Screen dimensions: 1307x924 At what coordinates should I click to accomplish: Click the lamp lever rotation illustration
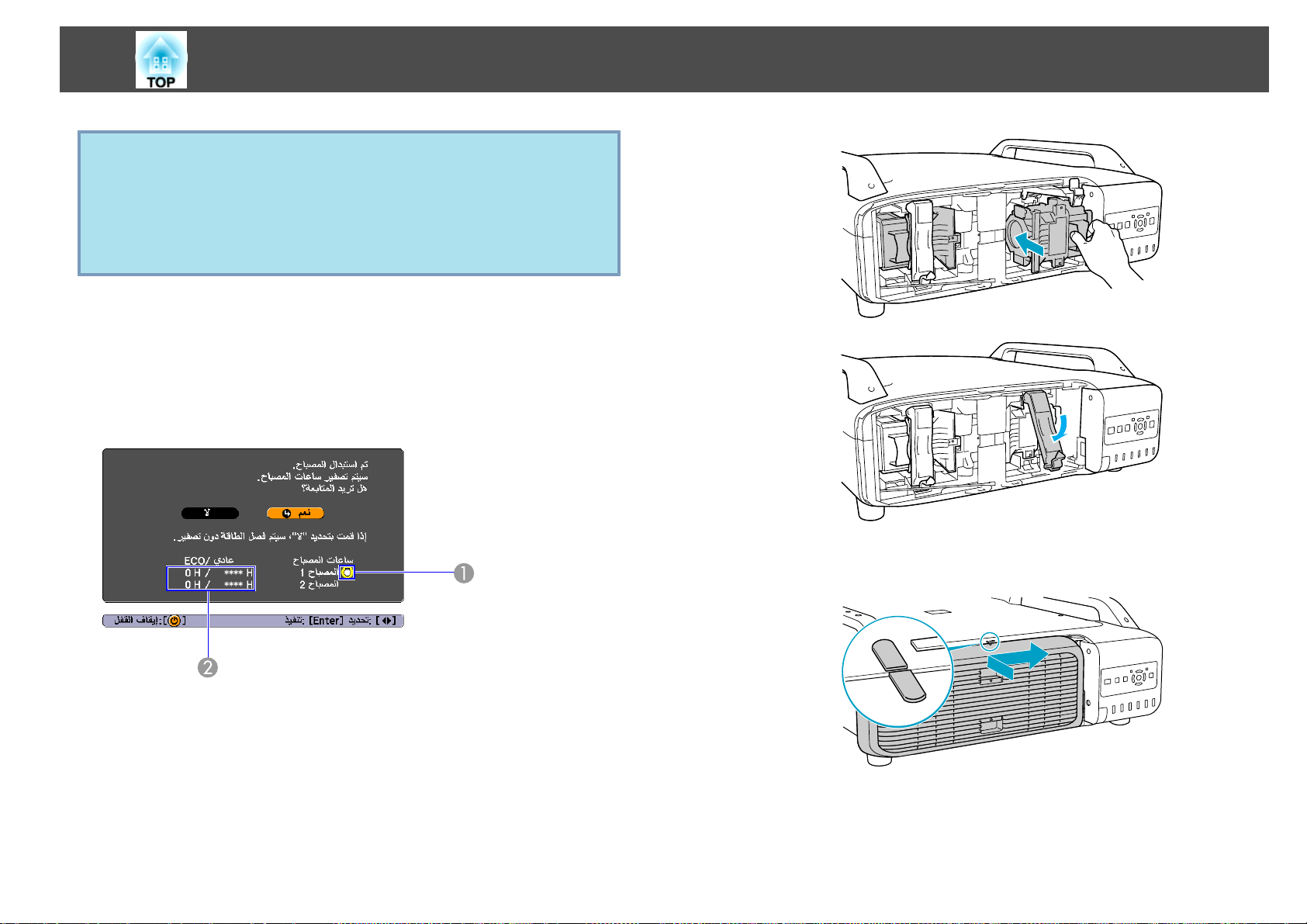(x=1002, y=431)
